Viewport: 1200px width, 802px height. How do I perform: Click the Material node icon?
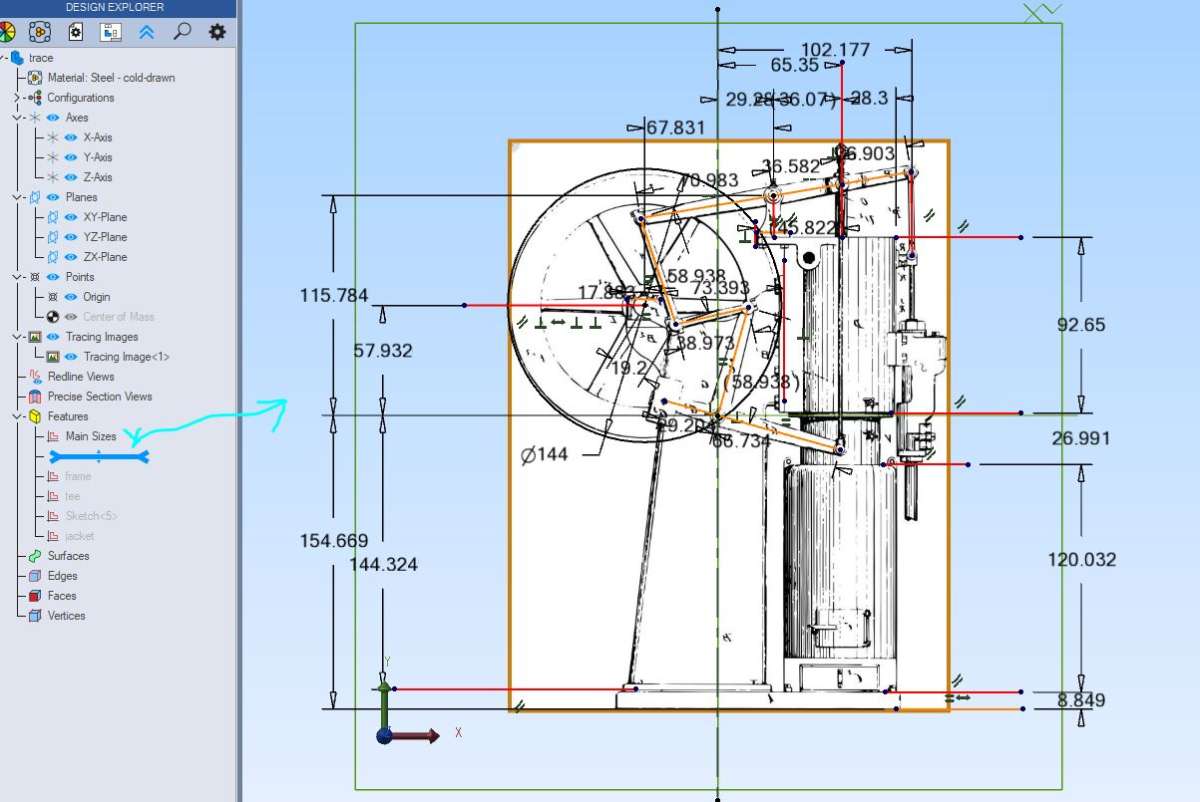click(35, 77)
